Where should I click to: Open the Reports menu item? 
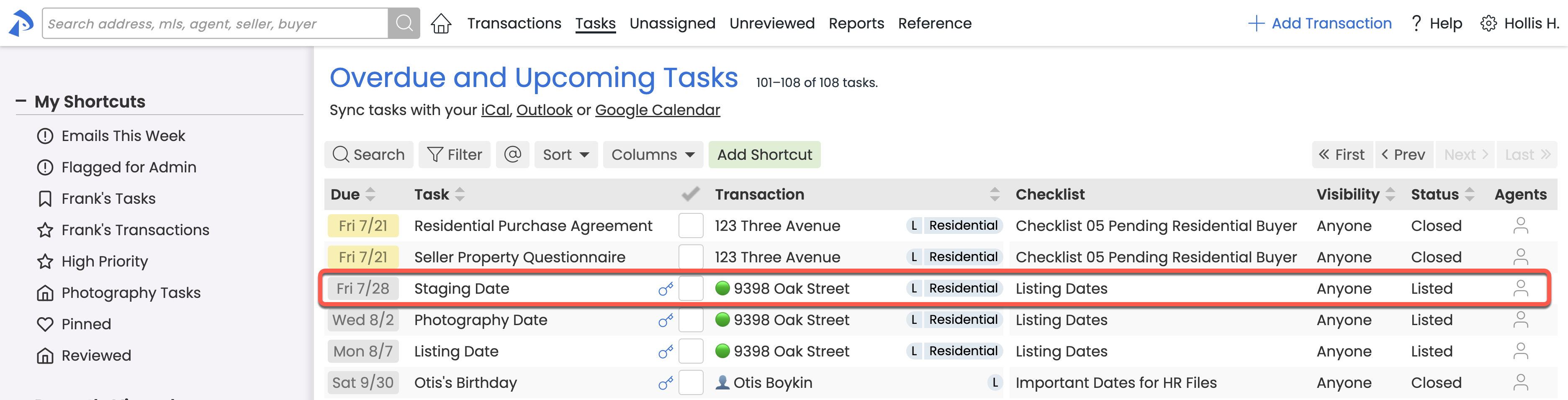(856, 24)
